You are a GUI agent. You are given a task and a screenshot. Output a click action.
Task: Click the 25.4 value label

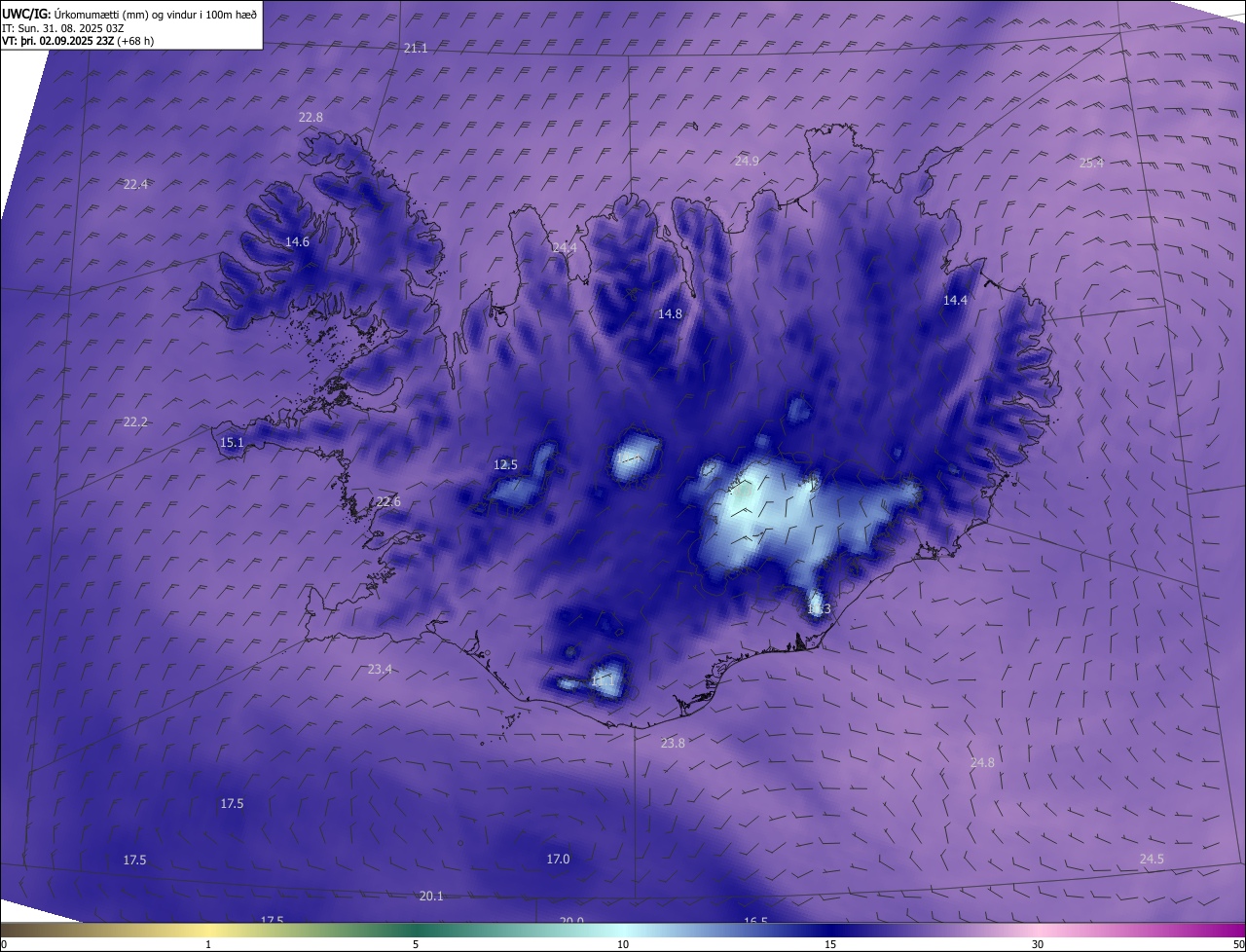pos(1091,163)
